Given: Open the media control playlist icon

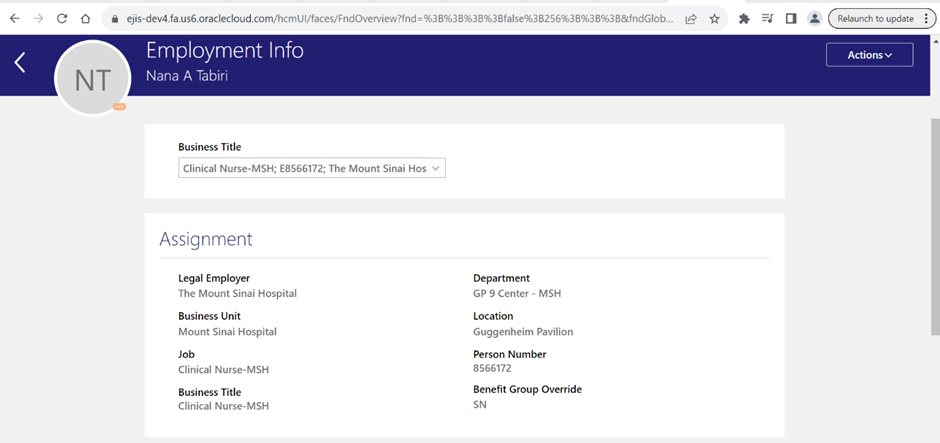Looking at the screenshot, I should pyautogui.click(x=767, y=19).
